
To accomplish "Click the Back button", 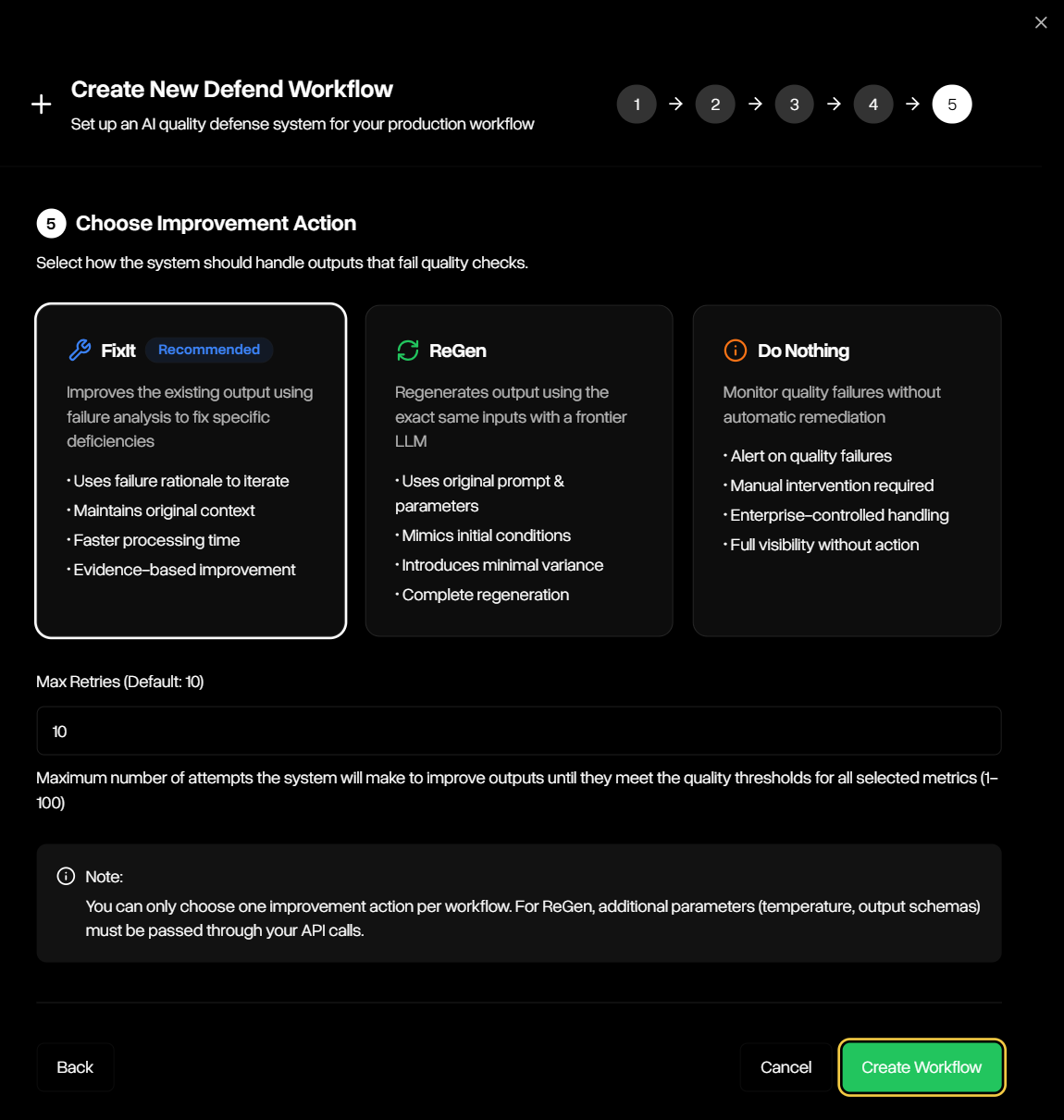I will [x=75, y=1066].
